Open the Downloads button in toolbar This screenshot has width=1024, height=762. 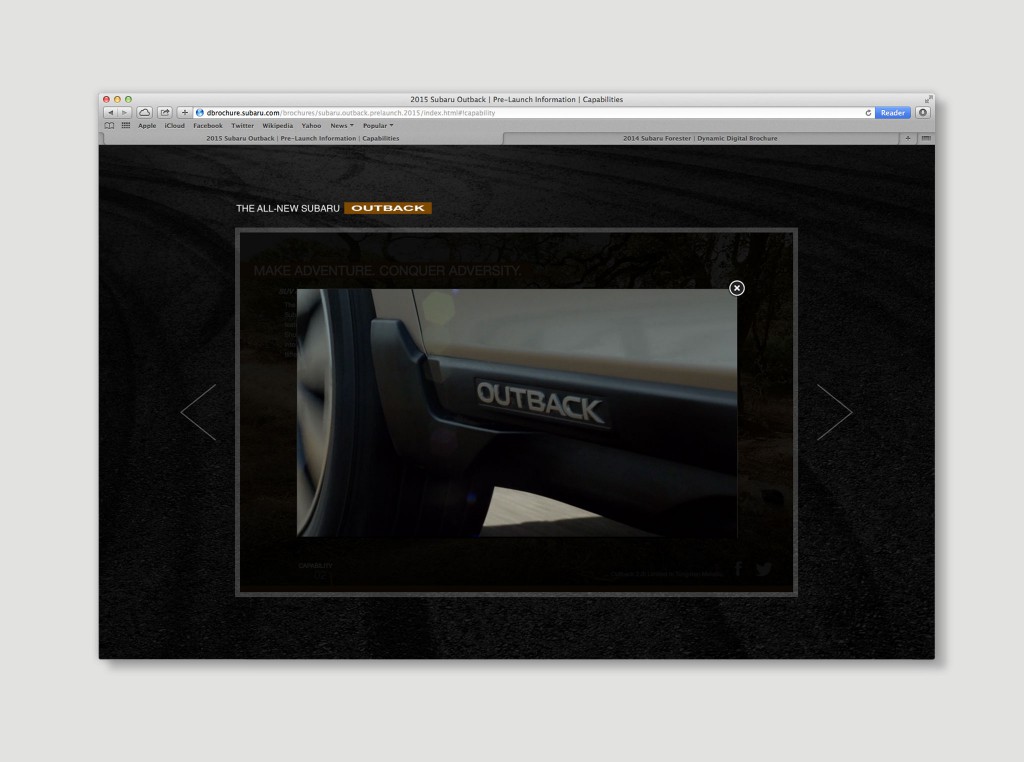click(922, 113)
